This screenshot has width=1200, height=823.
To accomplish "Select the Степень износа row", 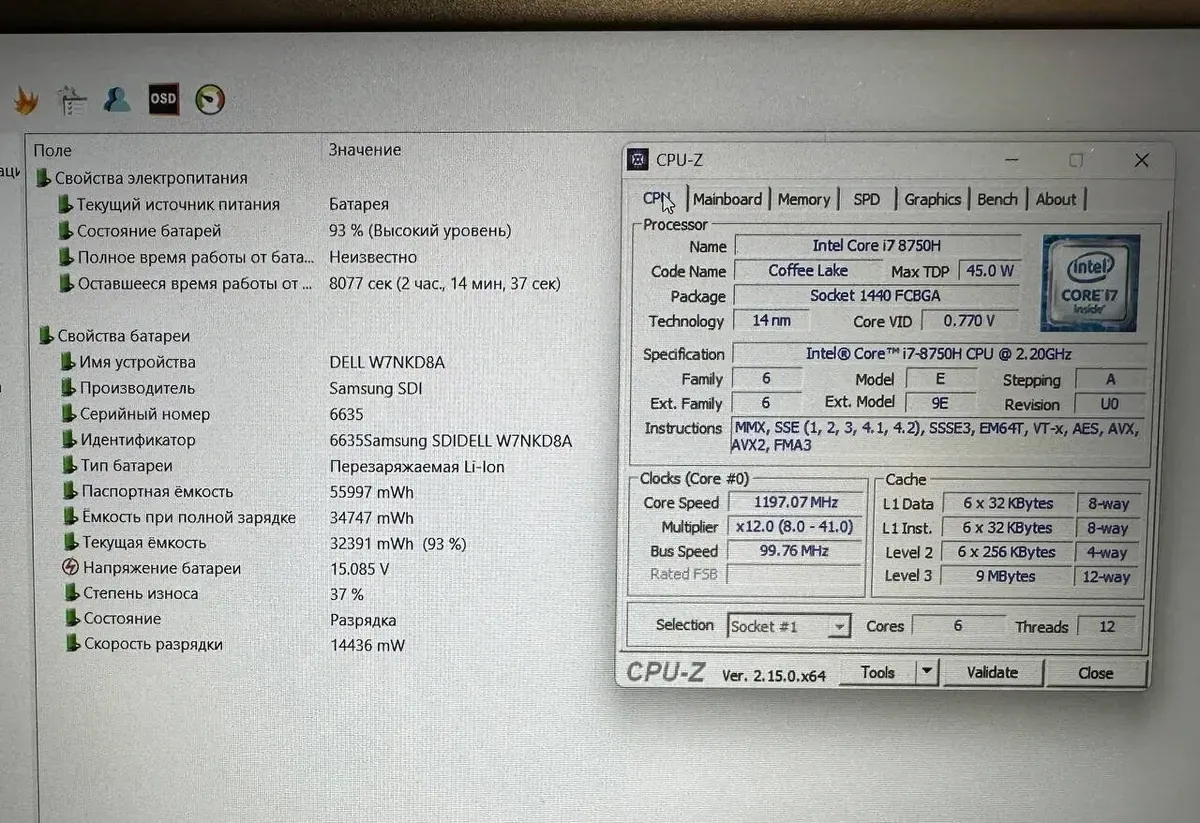I will click(140, 593).
